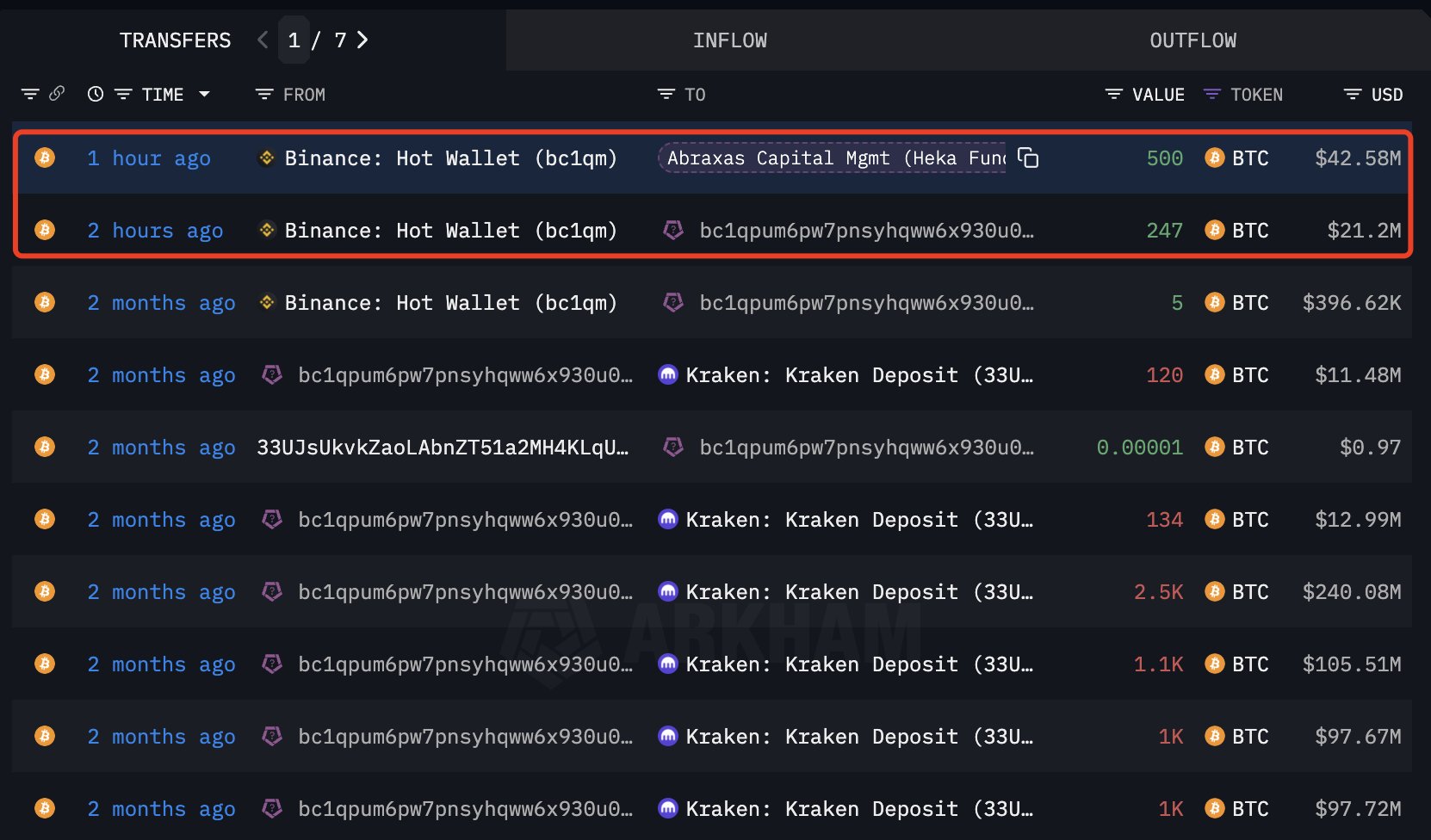
Task: Click Binance logo in the 2 hours ago row
Action: pos(267,230)
